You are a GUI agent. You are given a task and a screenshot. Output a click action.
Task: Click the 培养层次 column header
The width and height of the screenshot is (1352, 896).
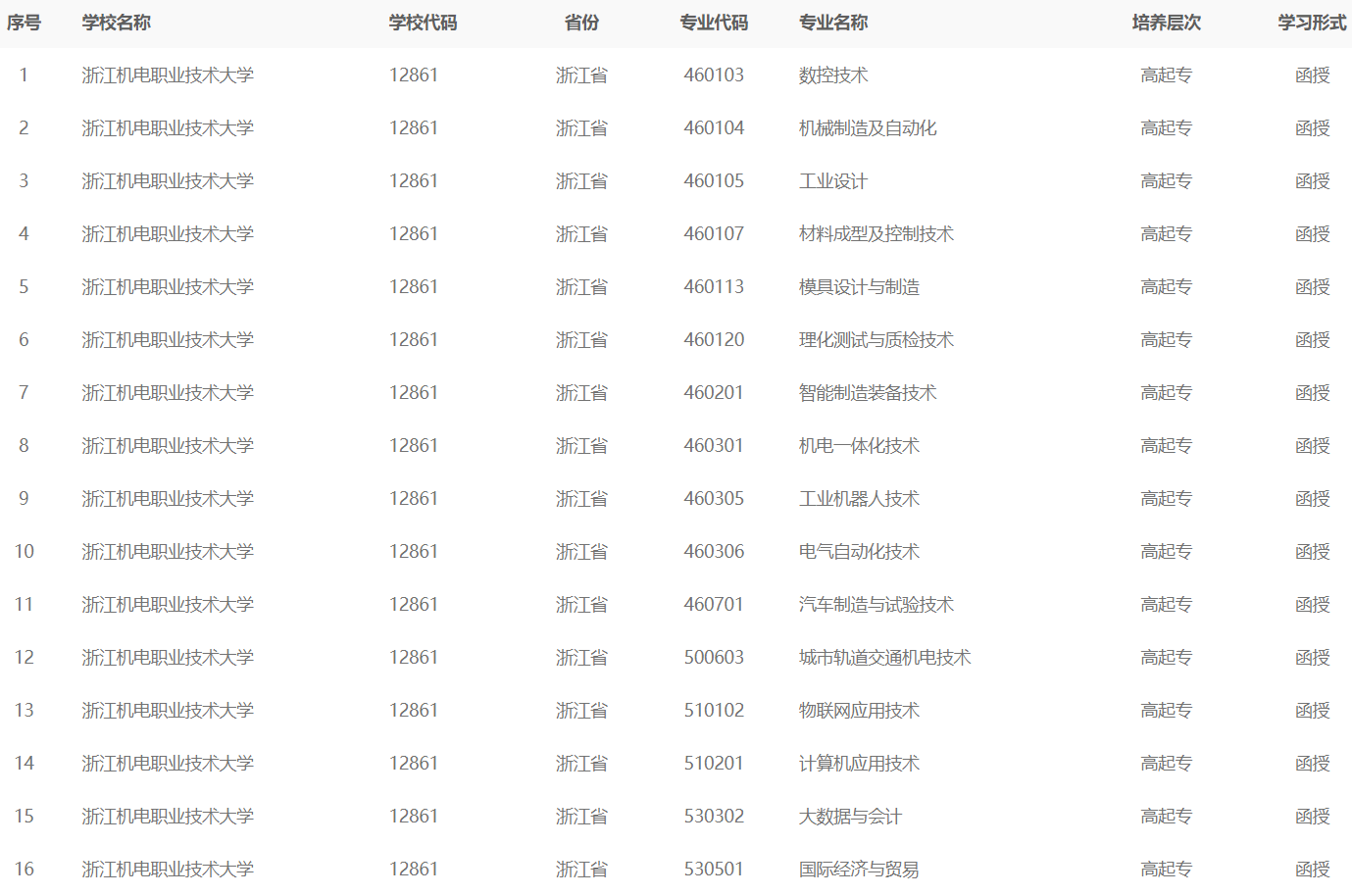point(1166,23)
